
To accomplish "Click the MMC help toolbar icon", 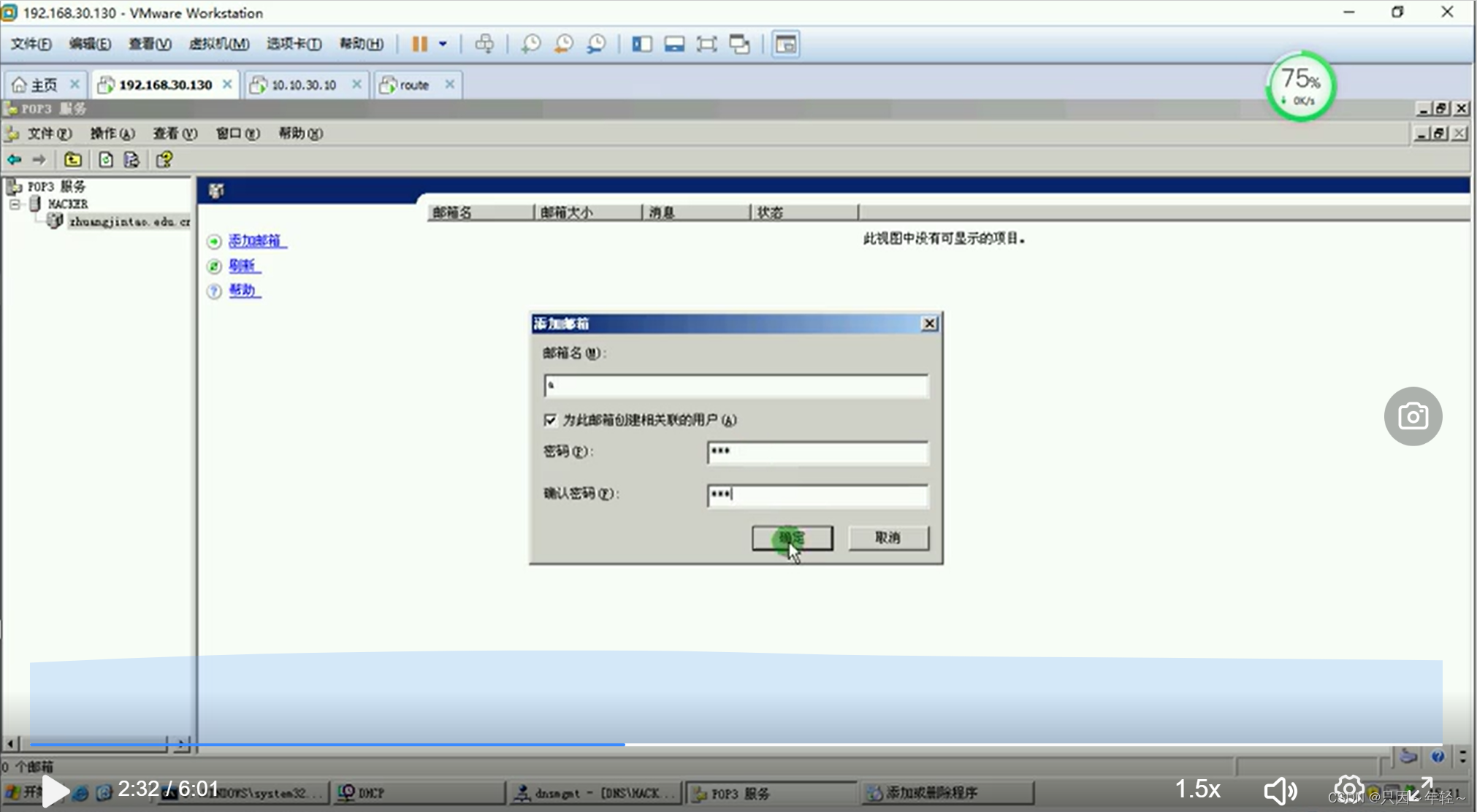I will [164, 159].
